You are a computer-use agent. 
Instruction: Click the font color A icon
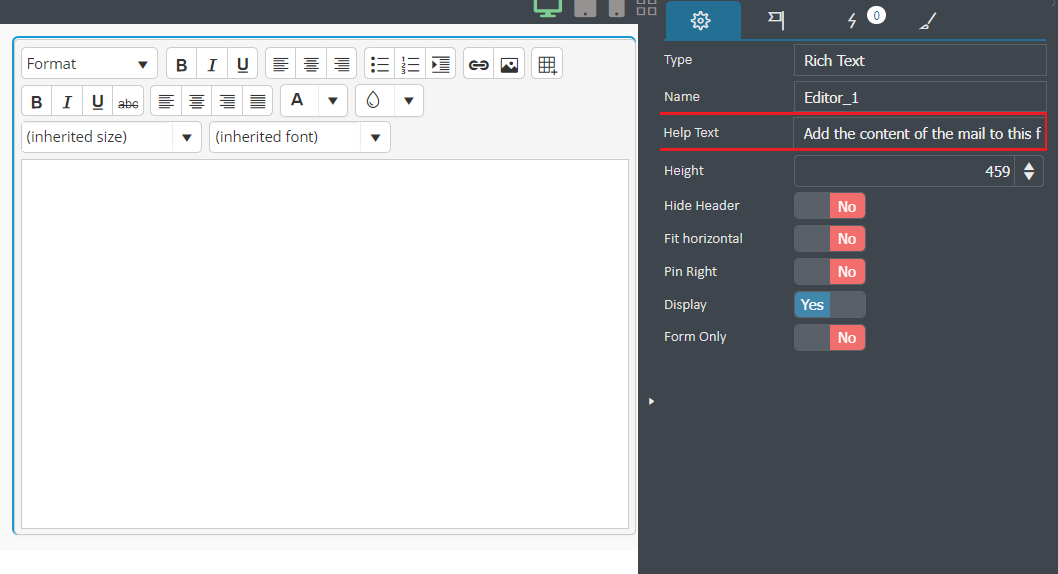297,101
